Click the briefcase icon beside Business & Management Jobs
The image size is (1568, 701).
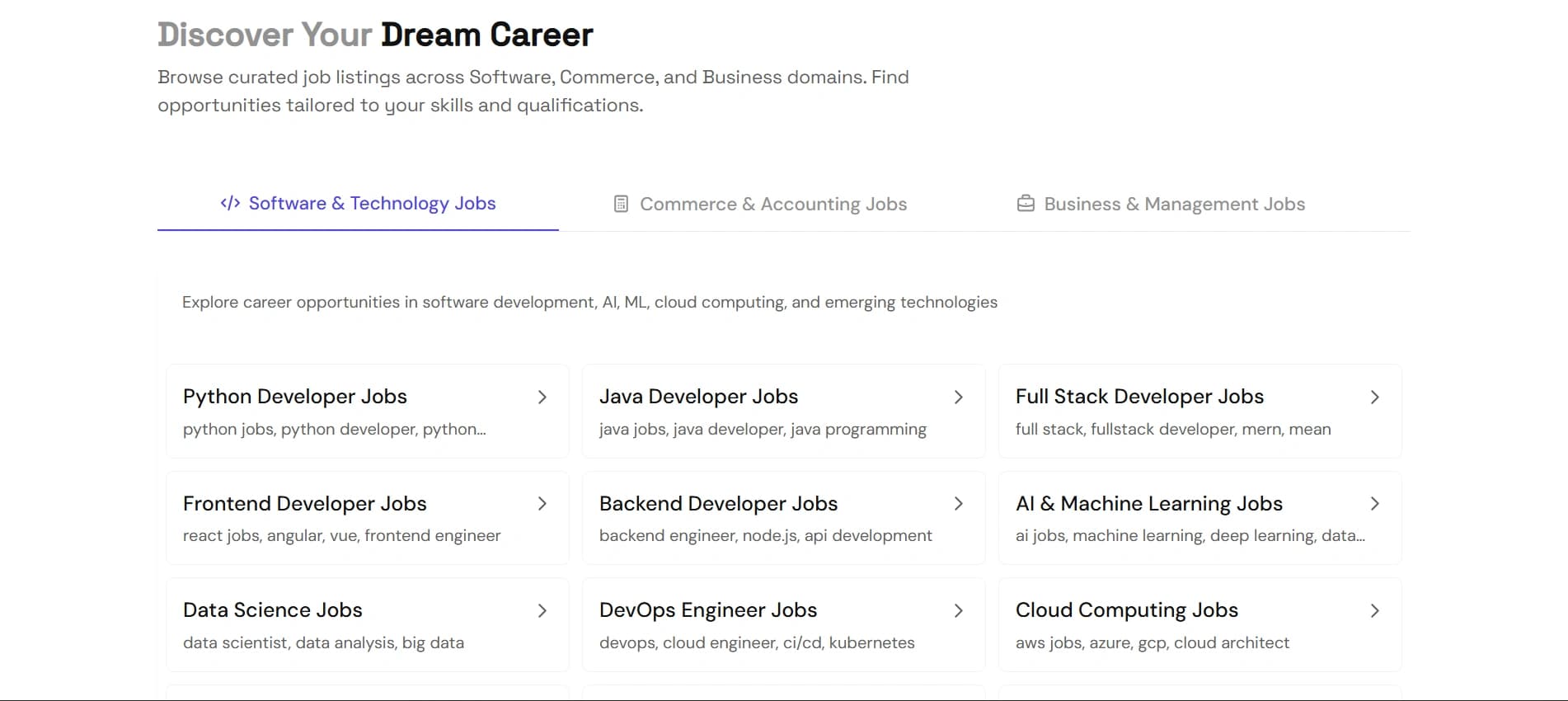[x=1024, y=203]
